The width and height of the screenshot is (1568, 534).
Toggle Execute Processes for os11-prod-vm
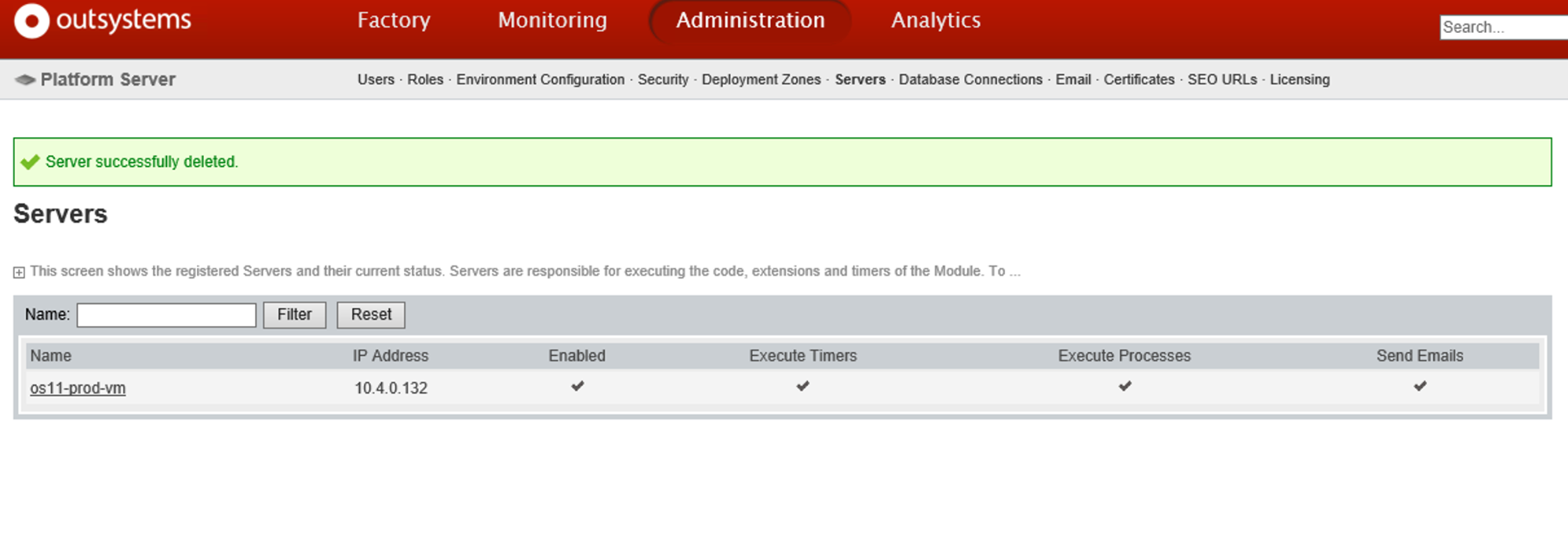point(1125,386)
